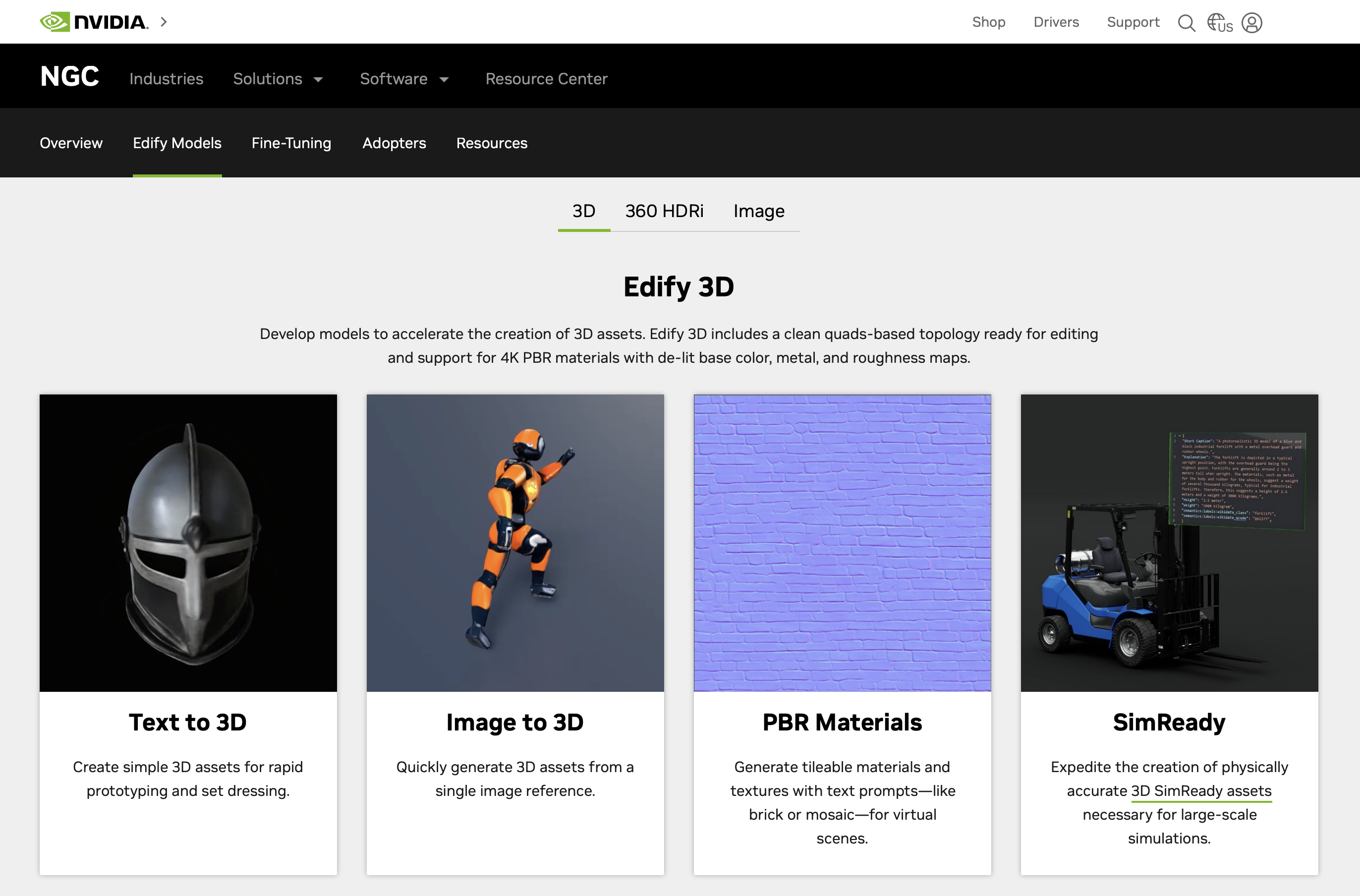Open the Industries menu item
Screen dimensions: 1360x896
pyautogui.click(x=167, y=79)
